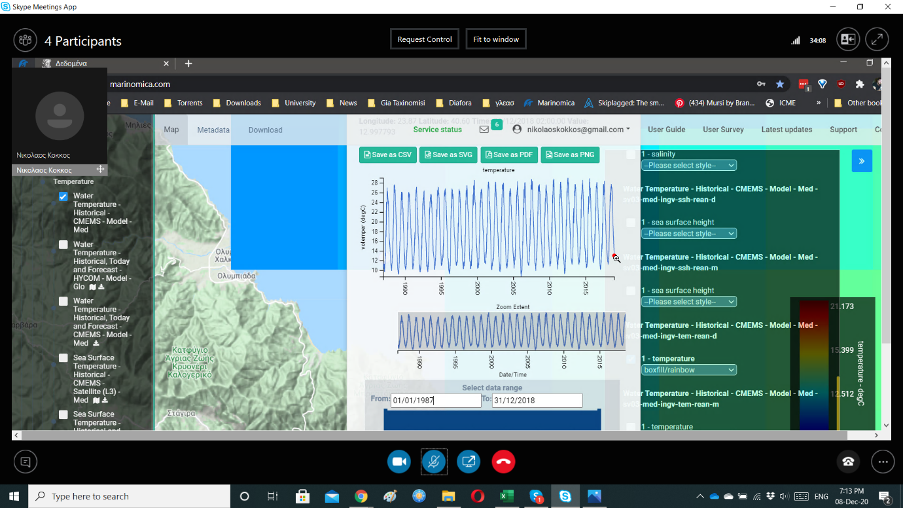Turn on the video camera
904x508 pixels.
pos(400,461)
